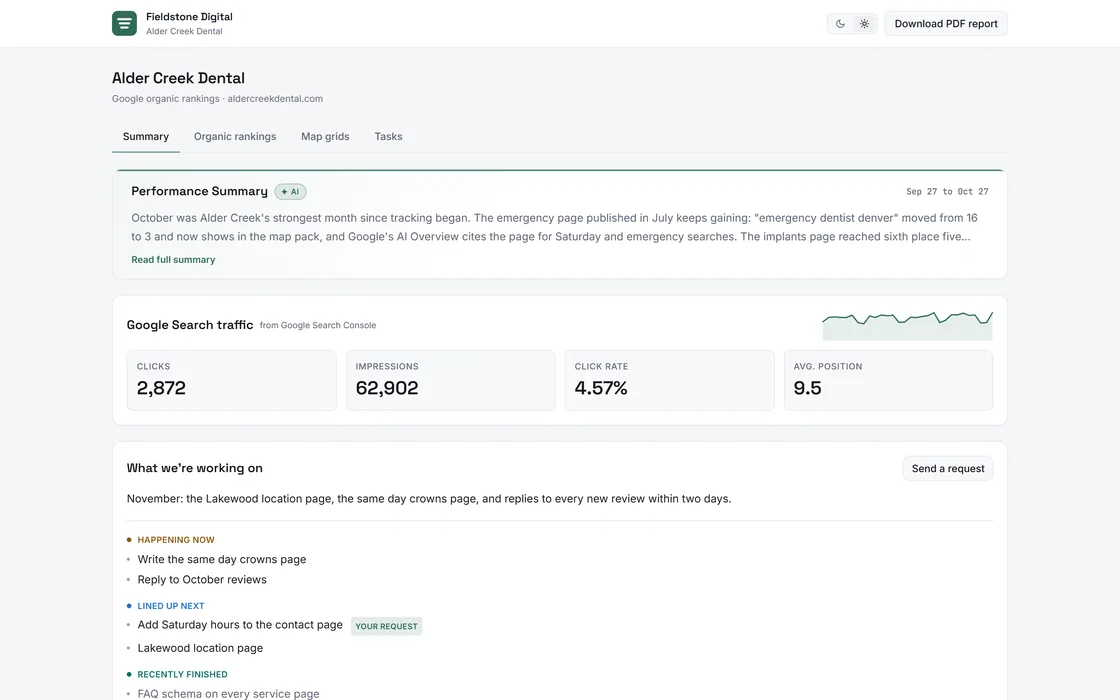The height and width of the screenshot is (700, 1120).
Task: Click the Sep 27 to Oct 27 date range
Action: pos(947,191)
